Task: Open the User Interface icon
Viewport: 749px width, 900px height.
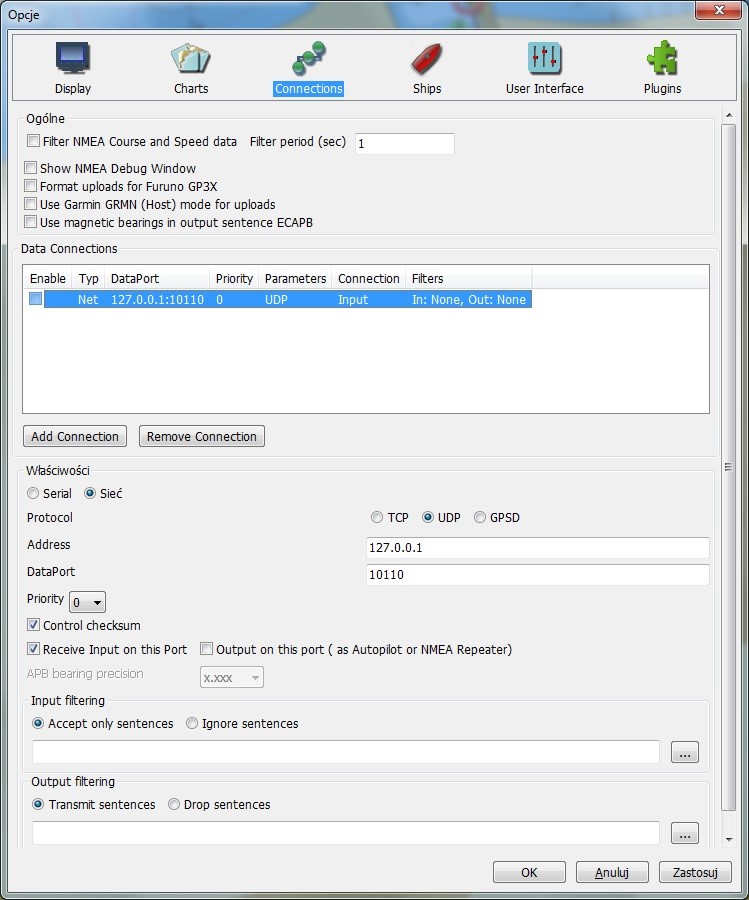Action: (544, 60)
